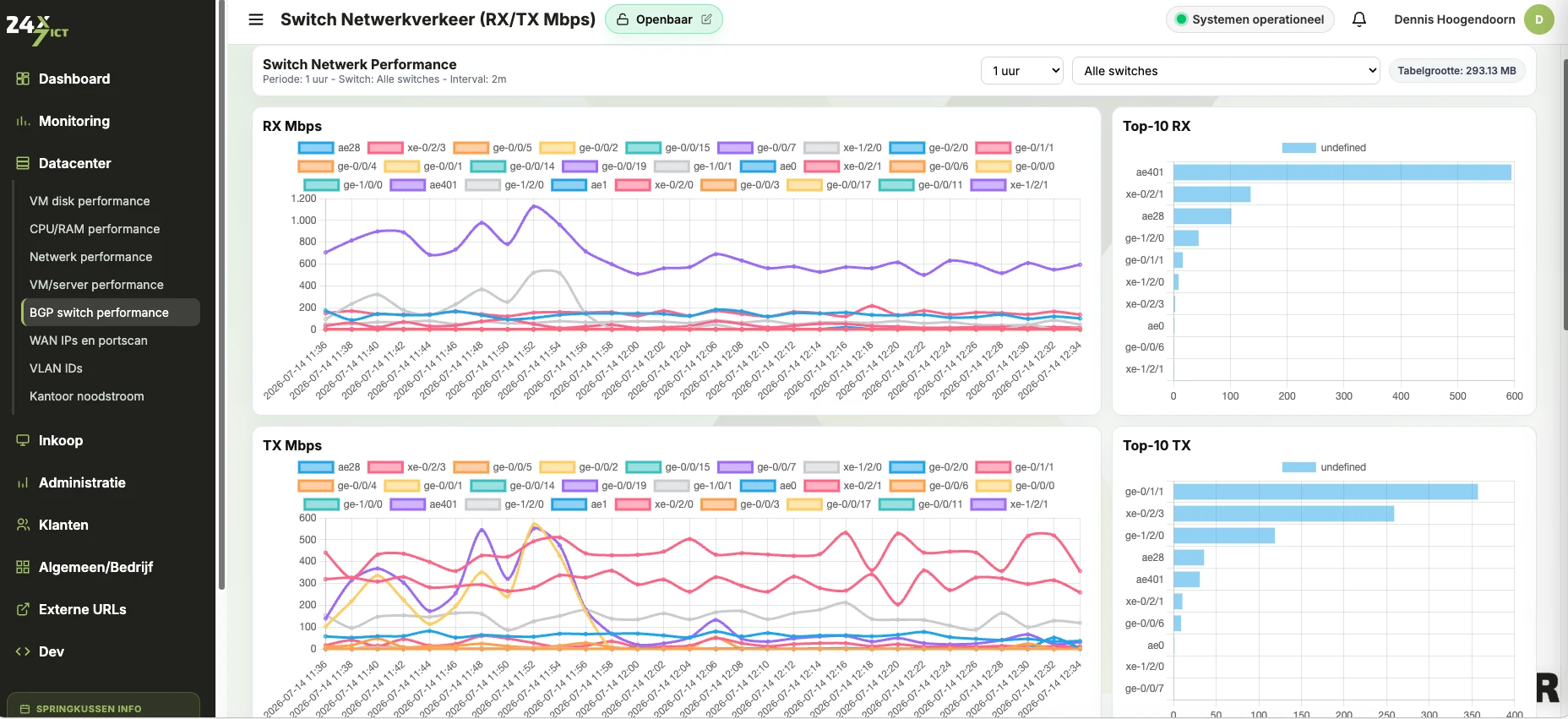The height and width of the screenshot is (719, 1568).
Task: Open Dashboard menu item
Action: click(x=74, y=79)
